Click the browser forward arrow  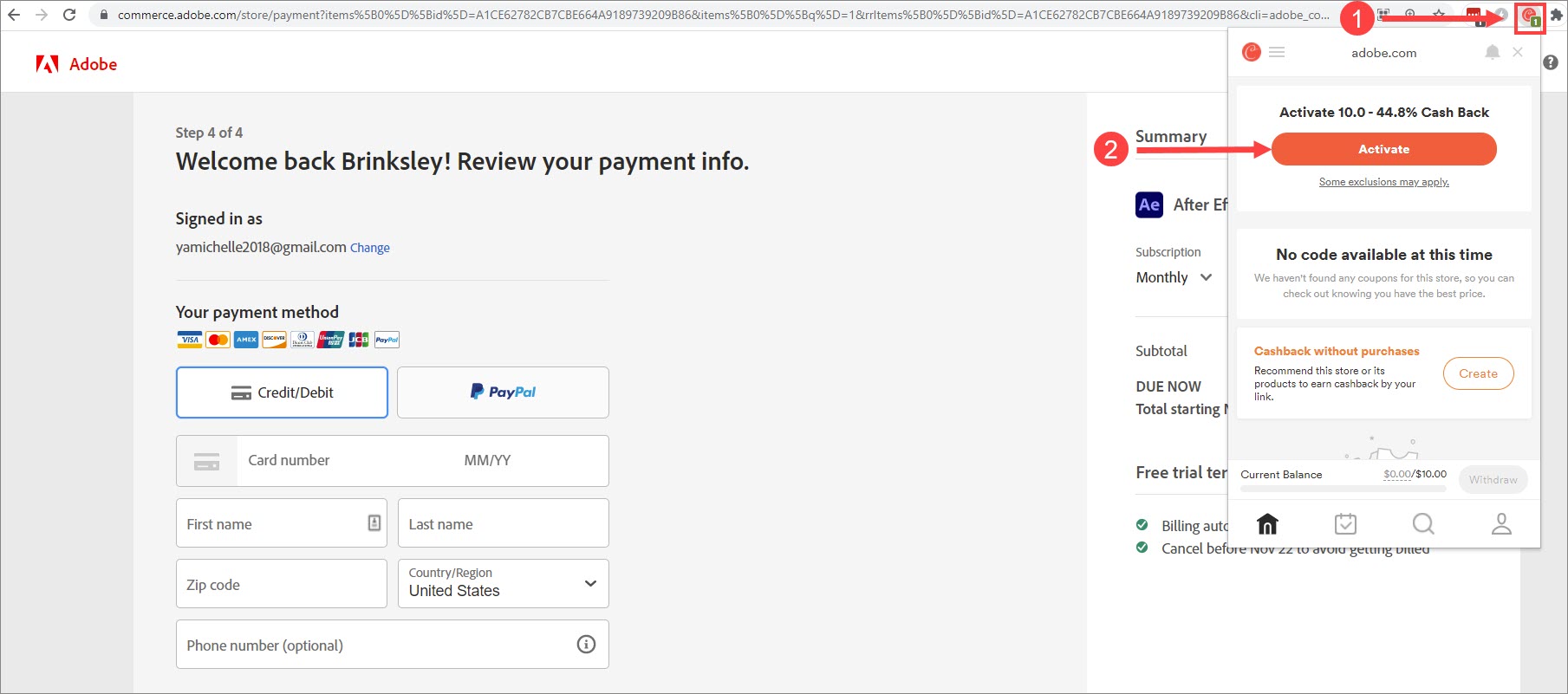point(41,15)
